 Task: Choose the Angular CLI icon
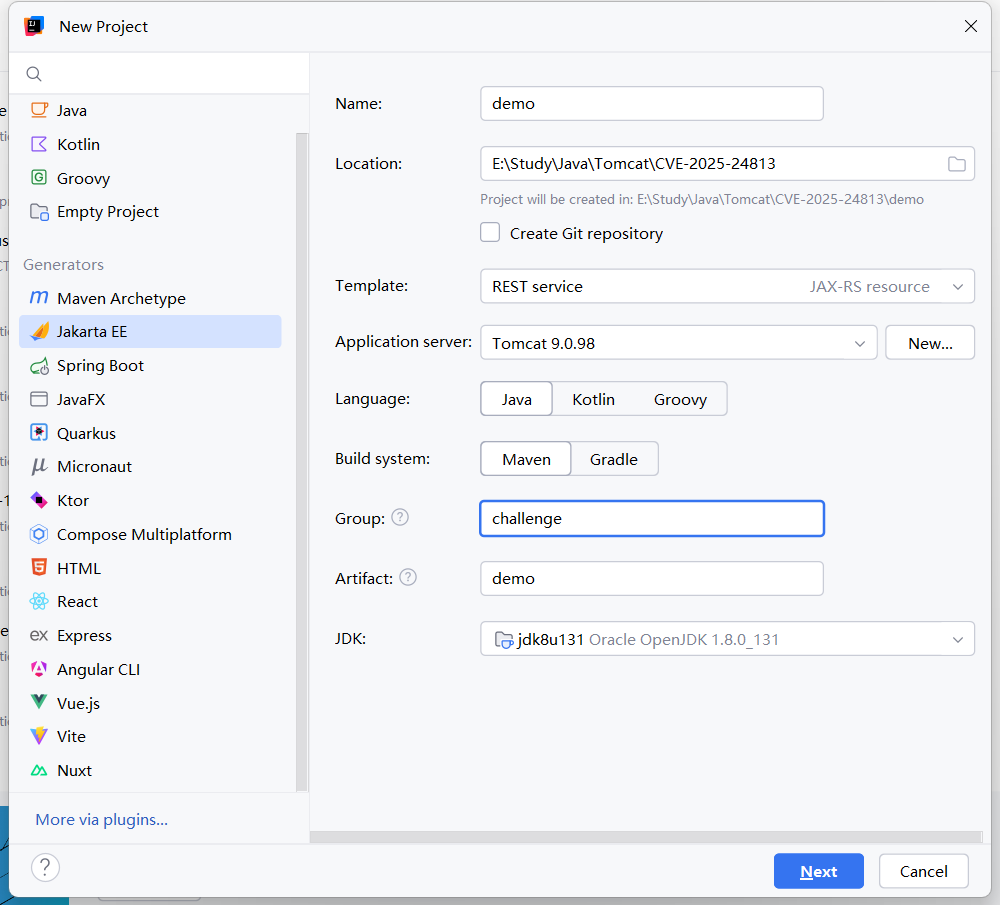(39, 670)
